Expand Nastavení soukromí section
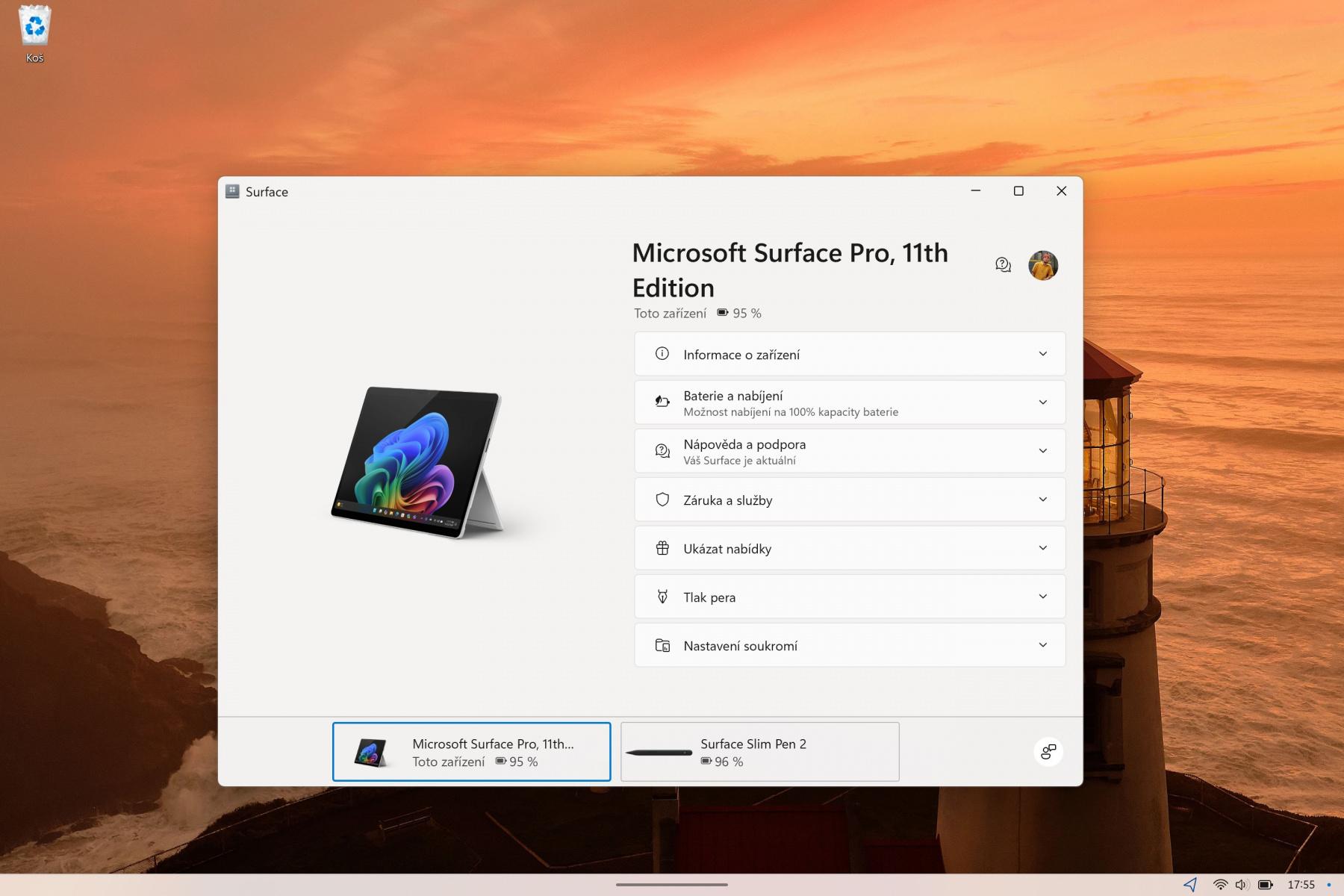This screenshot has height=896, width=1344. click(850, 645)
